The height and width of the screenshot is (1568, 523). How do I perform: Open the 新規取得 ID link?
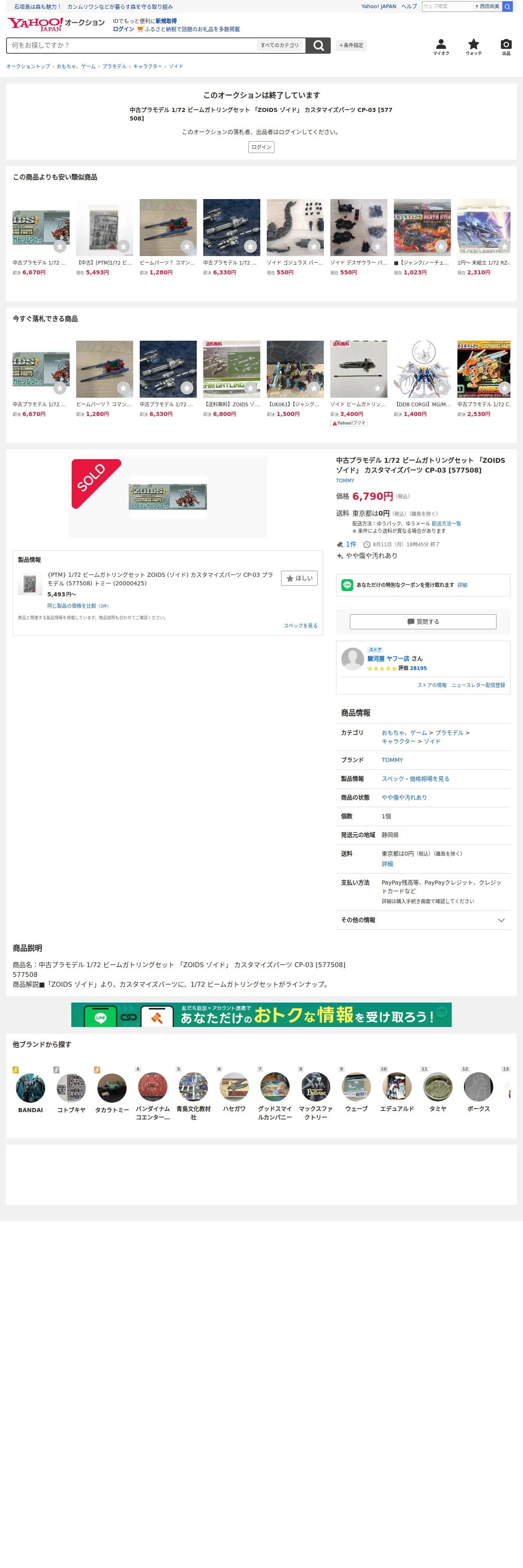[166, 21]
